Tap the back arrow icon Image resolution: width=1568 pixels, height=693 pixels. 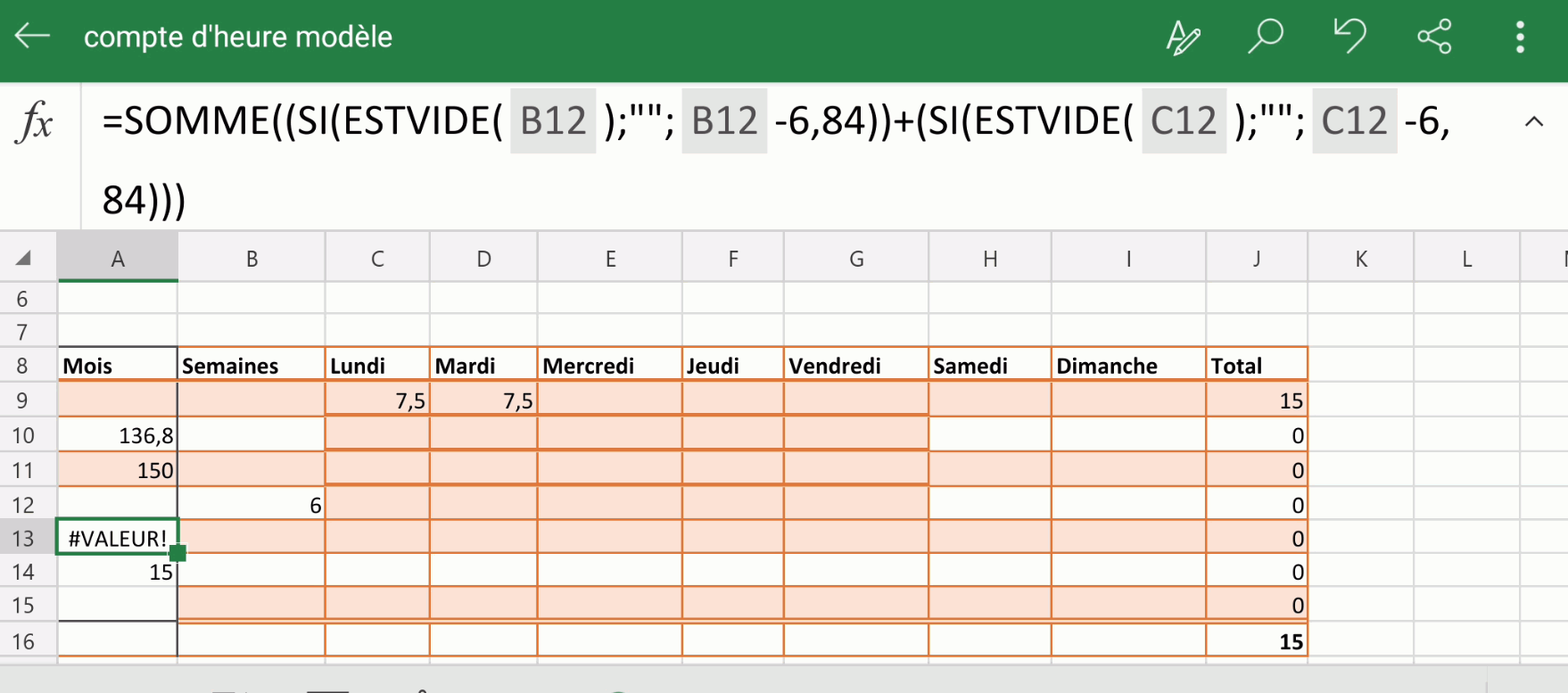tap(33, 37)
